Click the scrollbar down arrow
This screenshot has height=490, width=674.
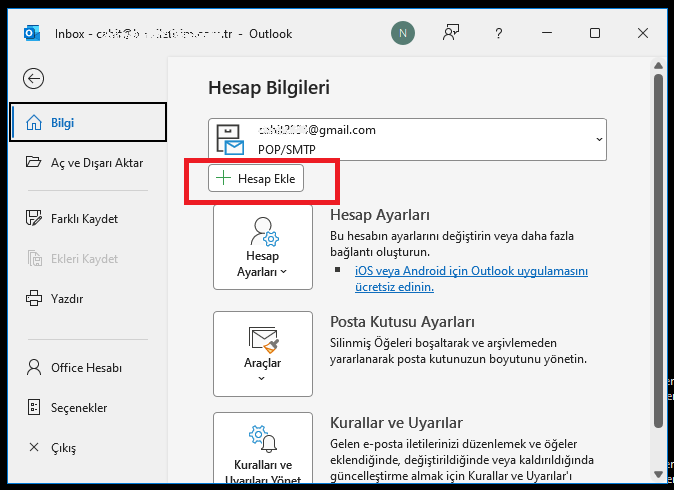click(659, 475)
